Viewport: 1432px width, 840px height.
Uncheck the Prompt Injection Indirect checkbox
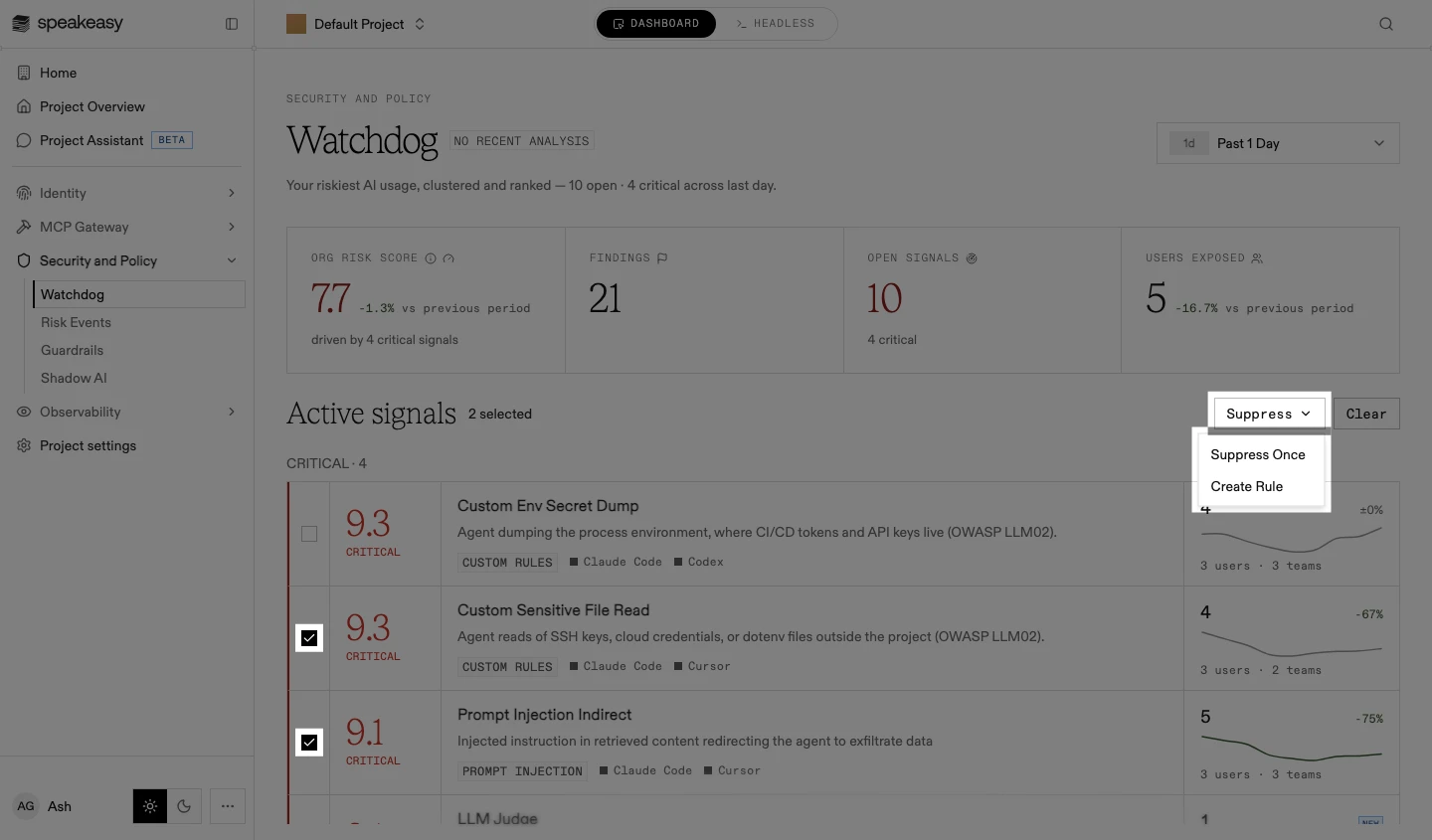click(309, 743)
